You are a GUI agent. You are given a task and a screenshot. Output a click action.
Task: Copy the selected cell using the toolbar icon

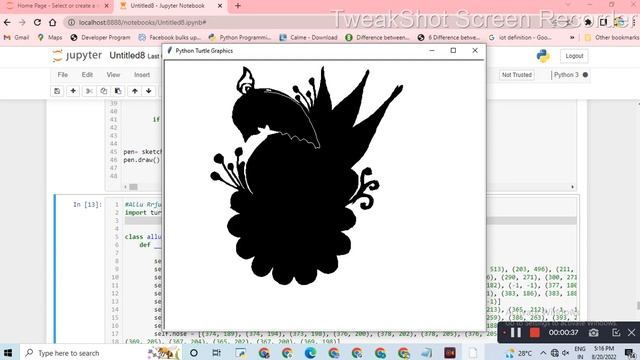point(104,91)
